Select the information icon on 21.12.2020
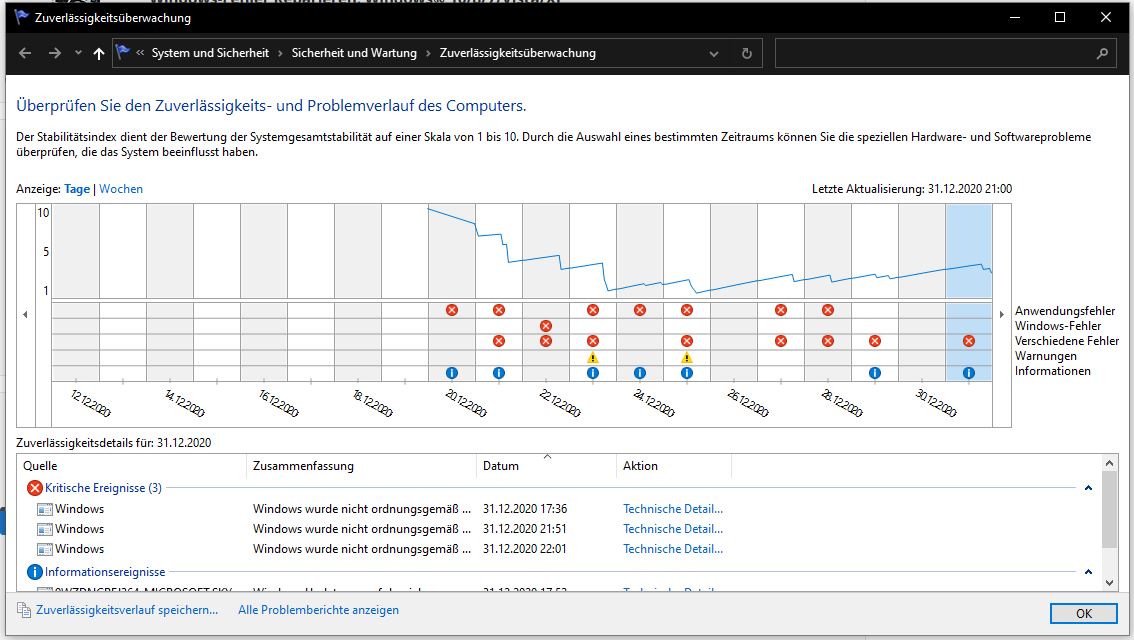Image resolution: width=1134 pixels, height=640 pixels. (x=499, y=373)
